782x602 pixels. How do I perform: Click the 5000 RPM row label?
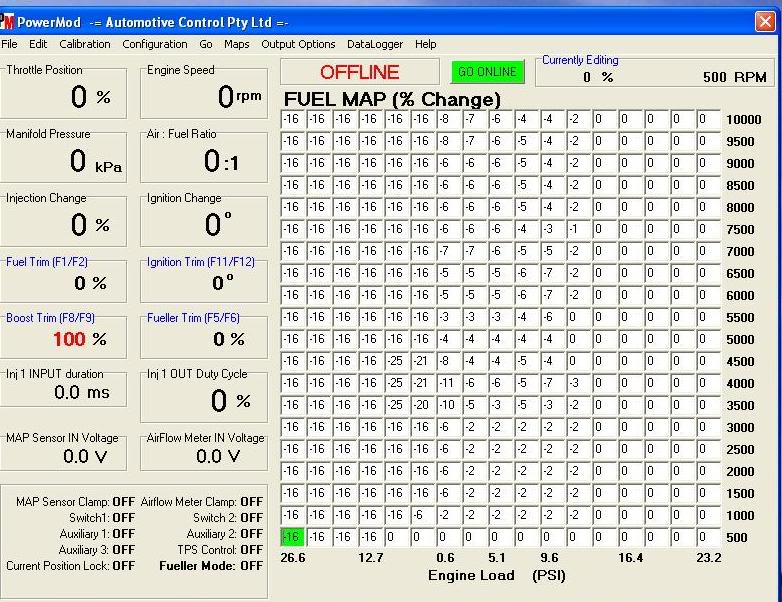(x=740, y=339)
